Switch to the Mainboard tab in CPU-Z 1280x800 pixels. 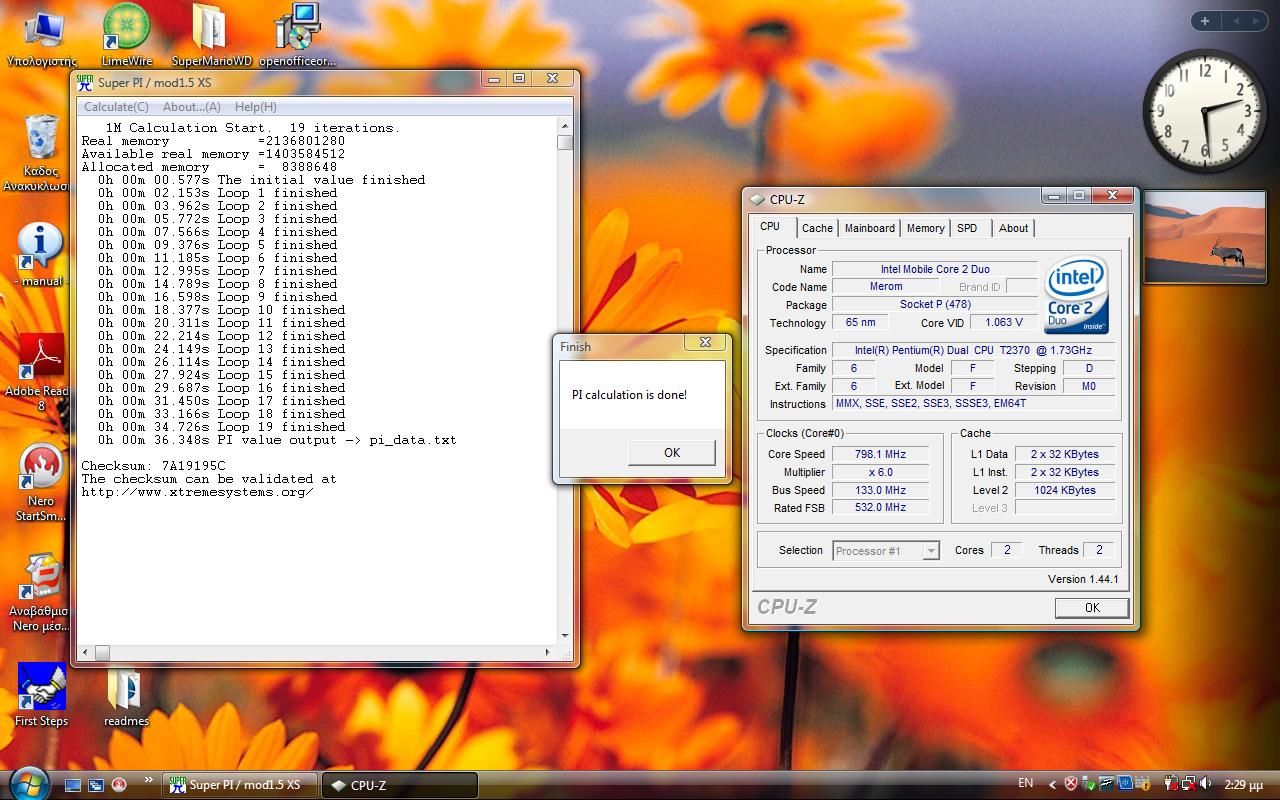tap(870, 228)
